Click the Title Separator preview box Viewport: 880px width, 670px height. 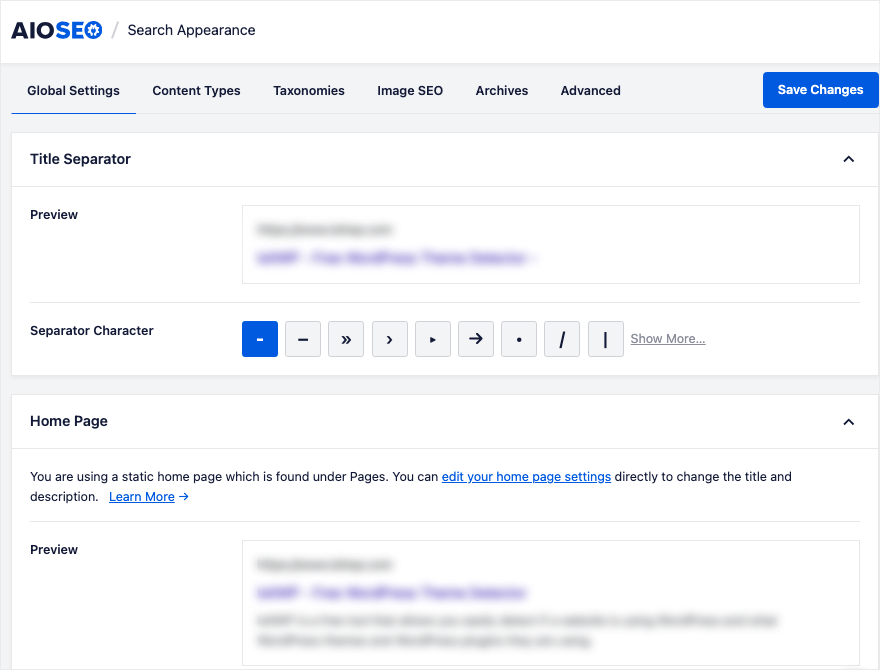tap(551, 245)
